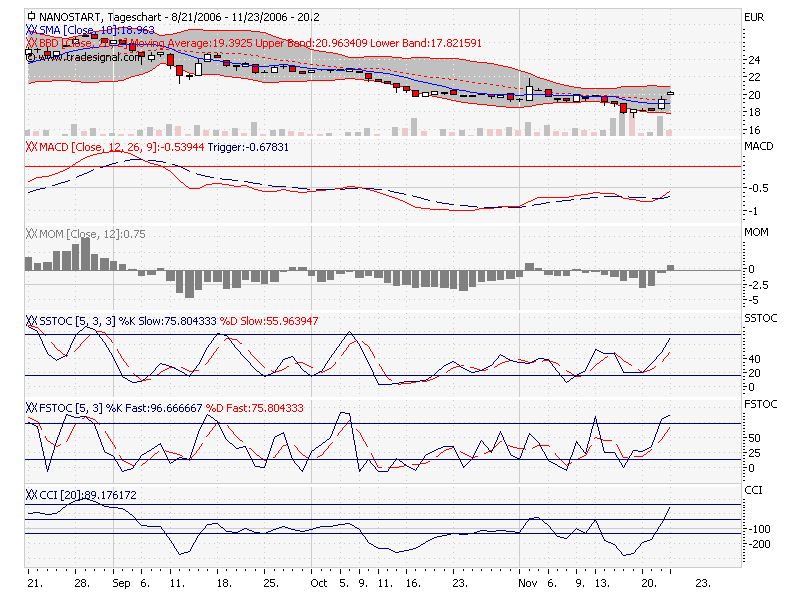800x600 pixels.
Task: Click the SSTOC axis label on right
Action: [x=758, y=320]
